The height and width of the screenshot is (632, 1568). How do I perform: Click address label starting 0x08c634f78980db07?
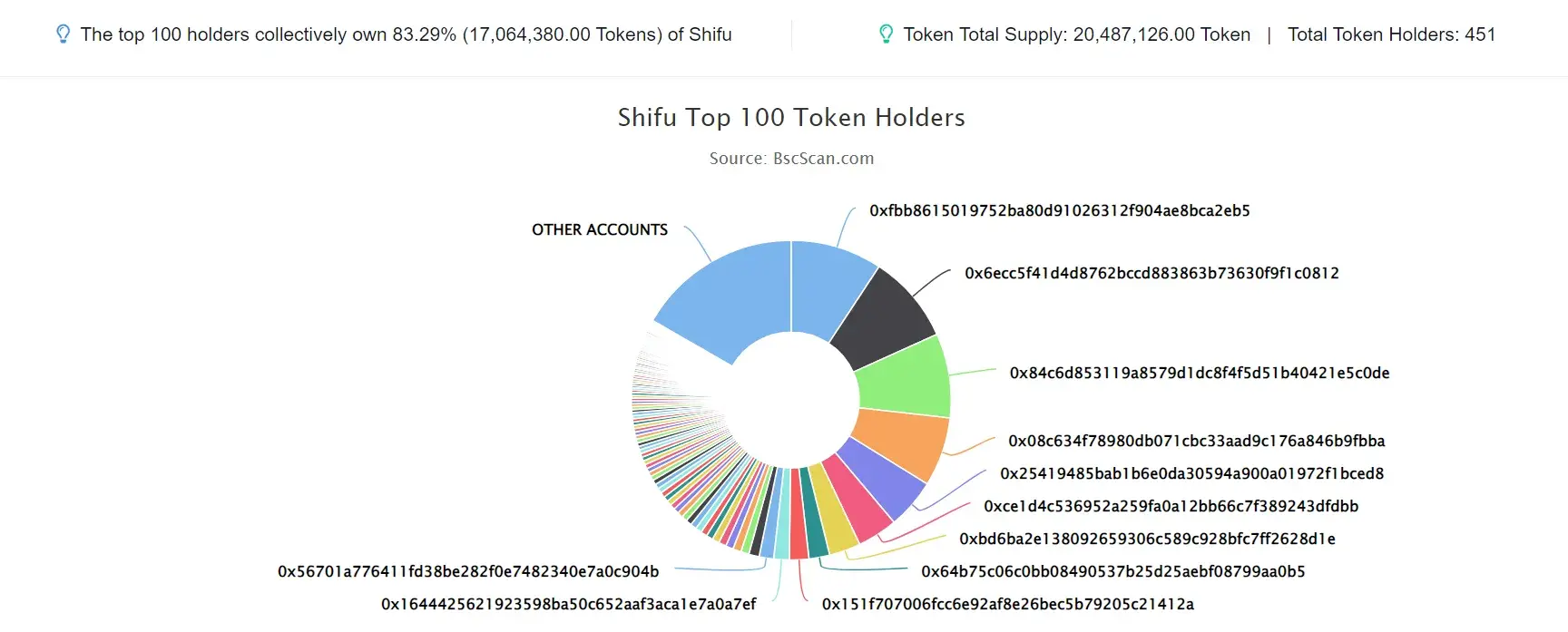[1197, 441]
